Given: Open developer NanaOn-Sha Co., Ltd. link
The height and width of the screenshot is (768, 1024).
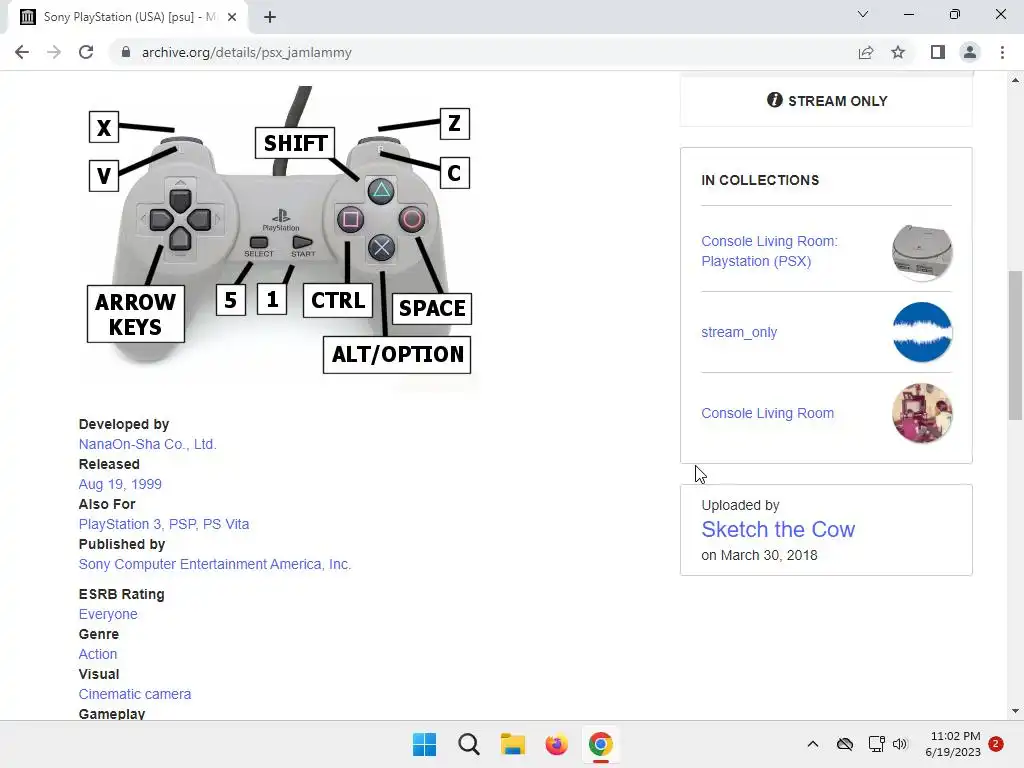Looking at the screenshot, I should click(x=148, y=444).
